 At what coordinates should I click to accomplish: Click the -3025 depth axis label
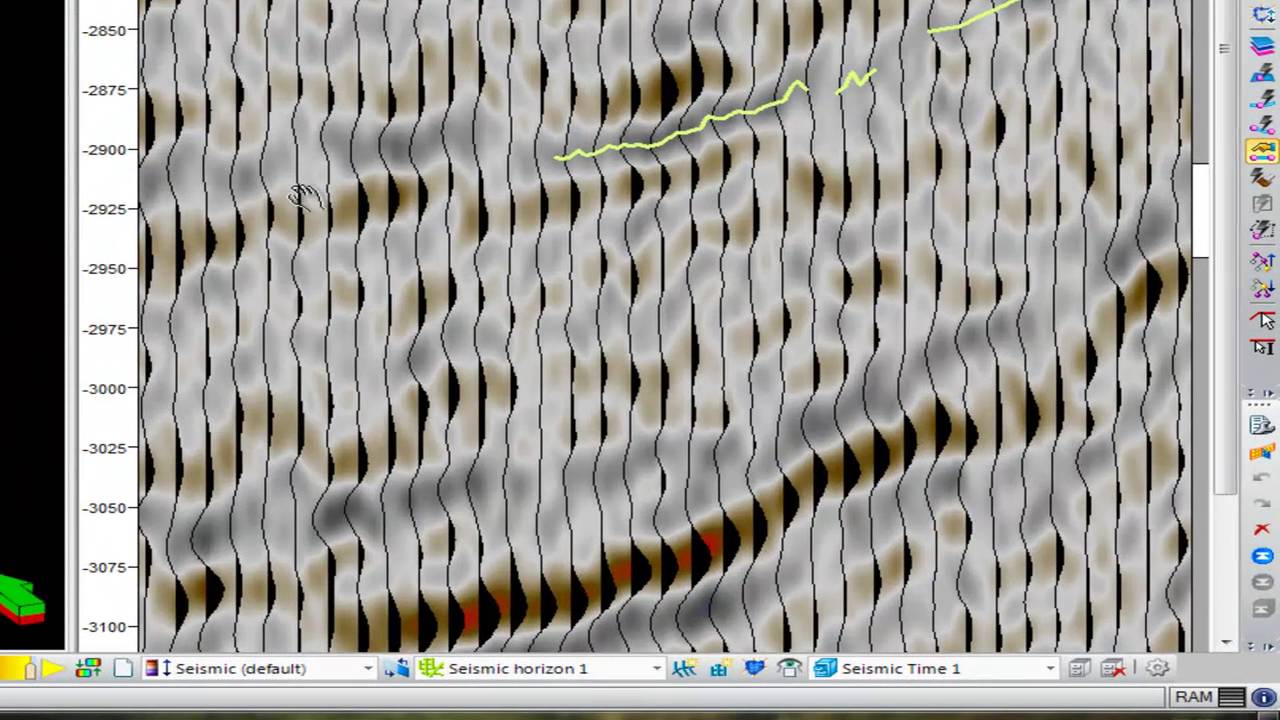(x=104, y=448)
